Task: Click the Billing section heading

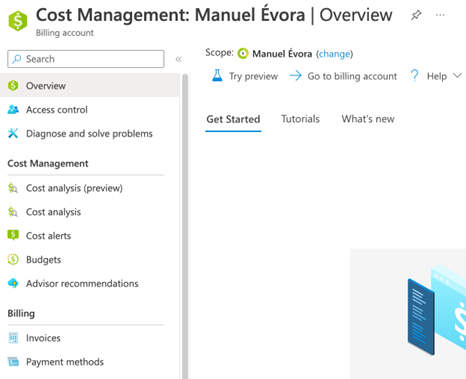Action: (21, 314)
